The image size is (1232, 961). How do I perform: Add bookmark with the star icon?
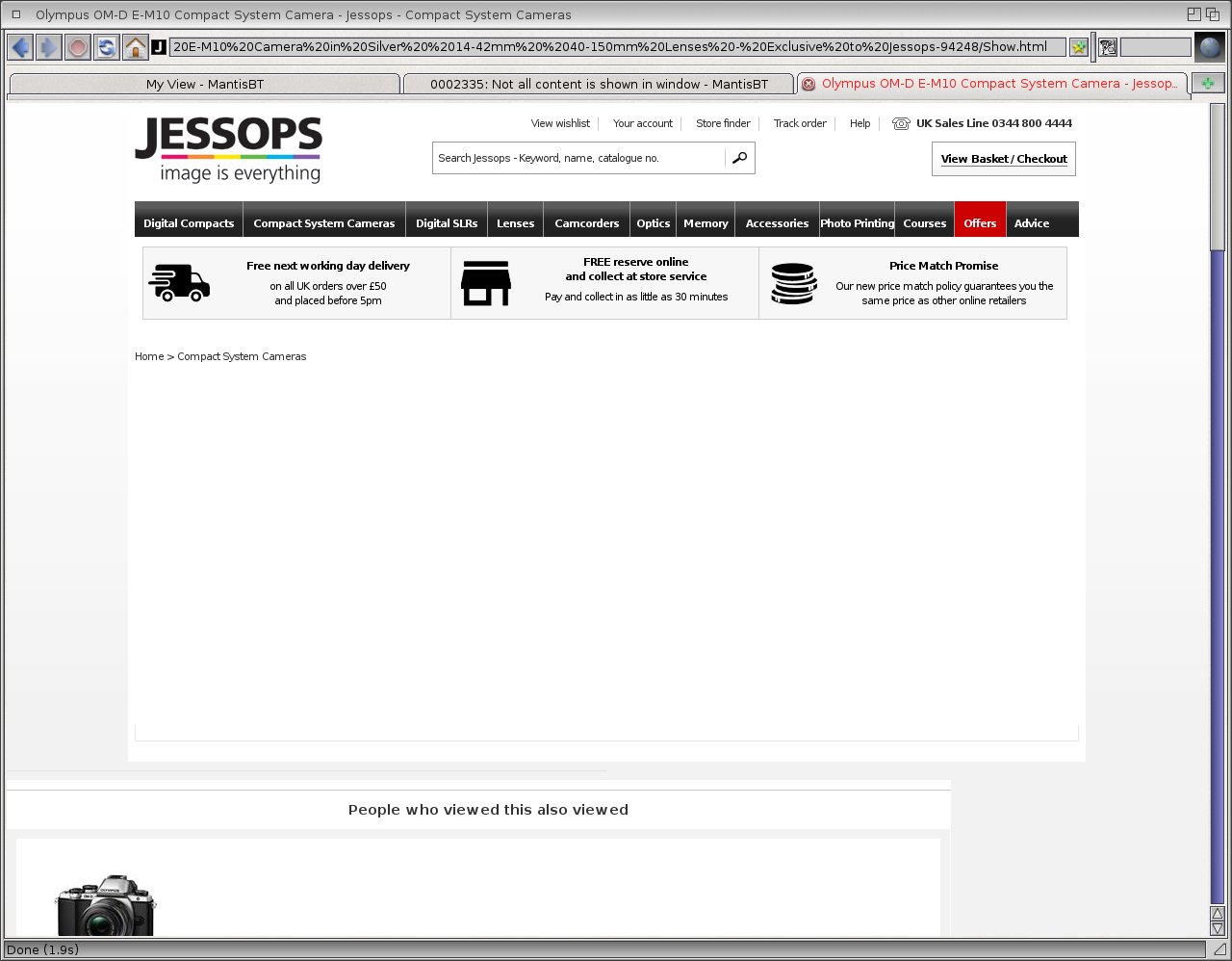(x=1079, y=47)
